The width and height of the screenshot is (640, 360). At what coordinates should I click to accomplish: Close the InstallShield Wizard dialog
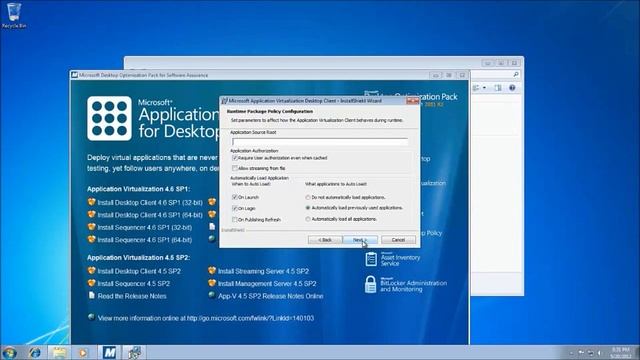click(x=413, y=101)
